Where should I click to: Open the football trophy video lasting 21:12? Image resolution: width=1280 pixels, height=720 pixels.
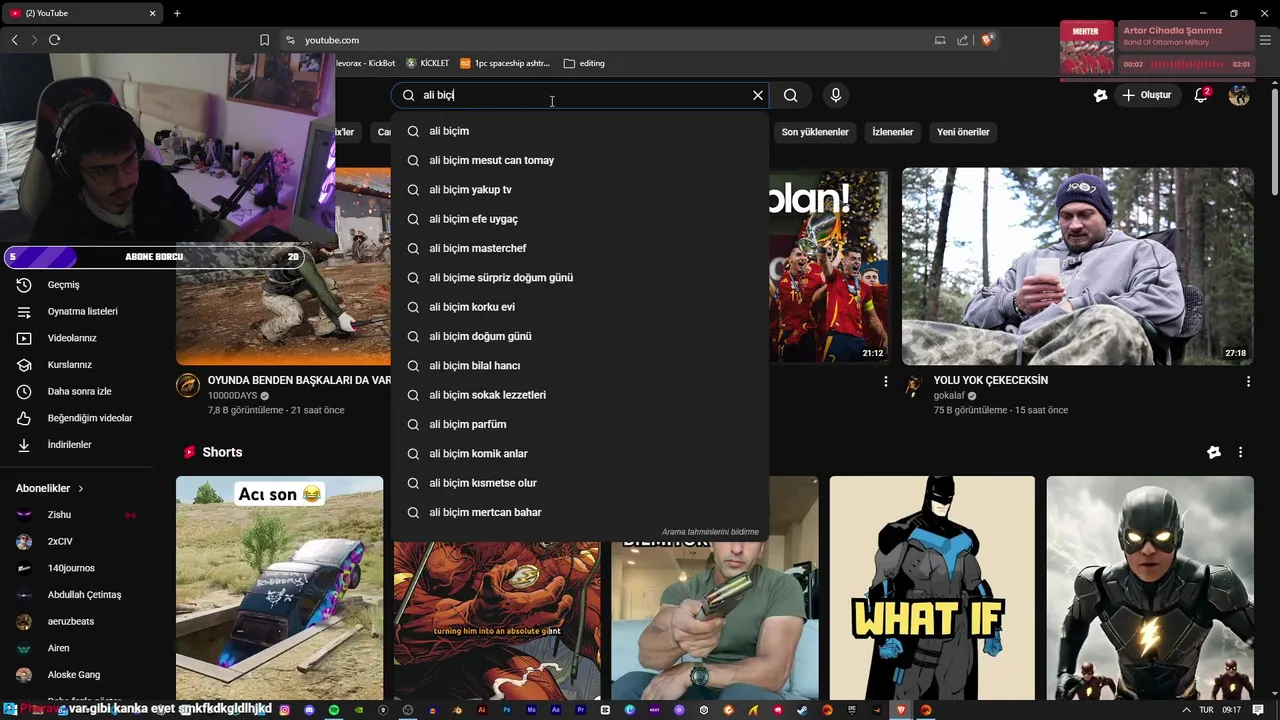pyautogui.click(x=829, y=266)
